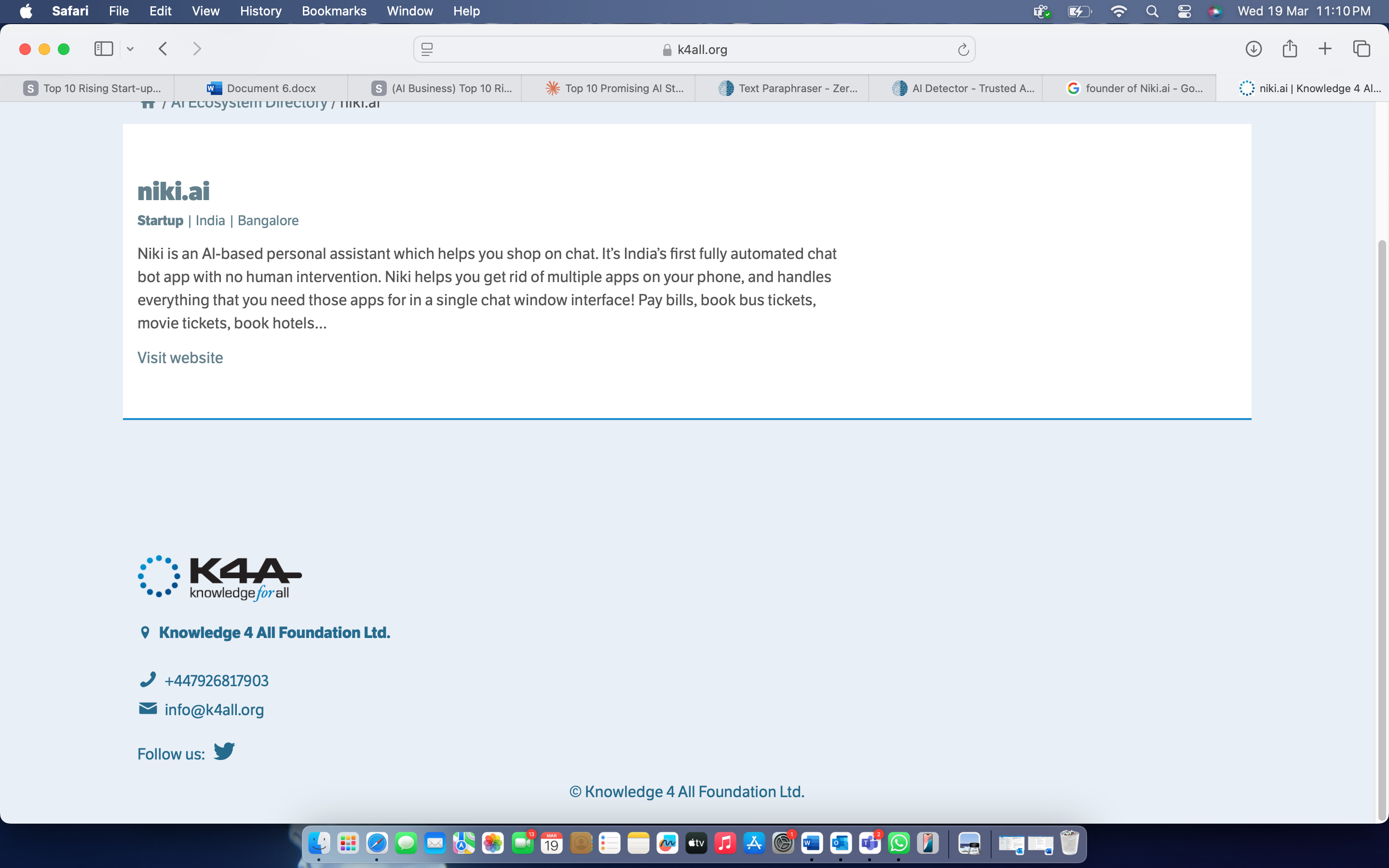
Task: Open Notes from the Dock
Action: [638, 843]
